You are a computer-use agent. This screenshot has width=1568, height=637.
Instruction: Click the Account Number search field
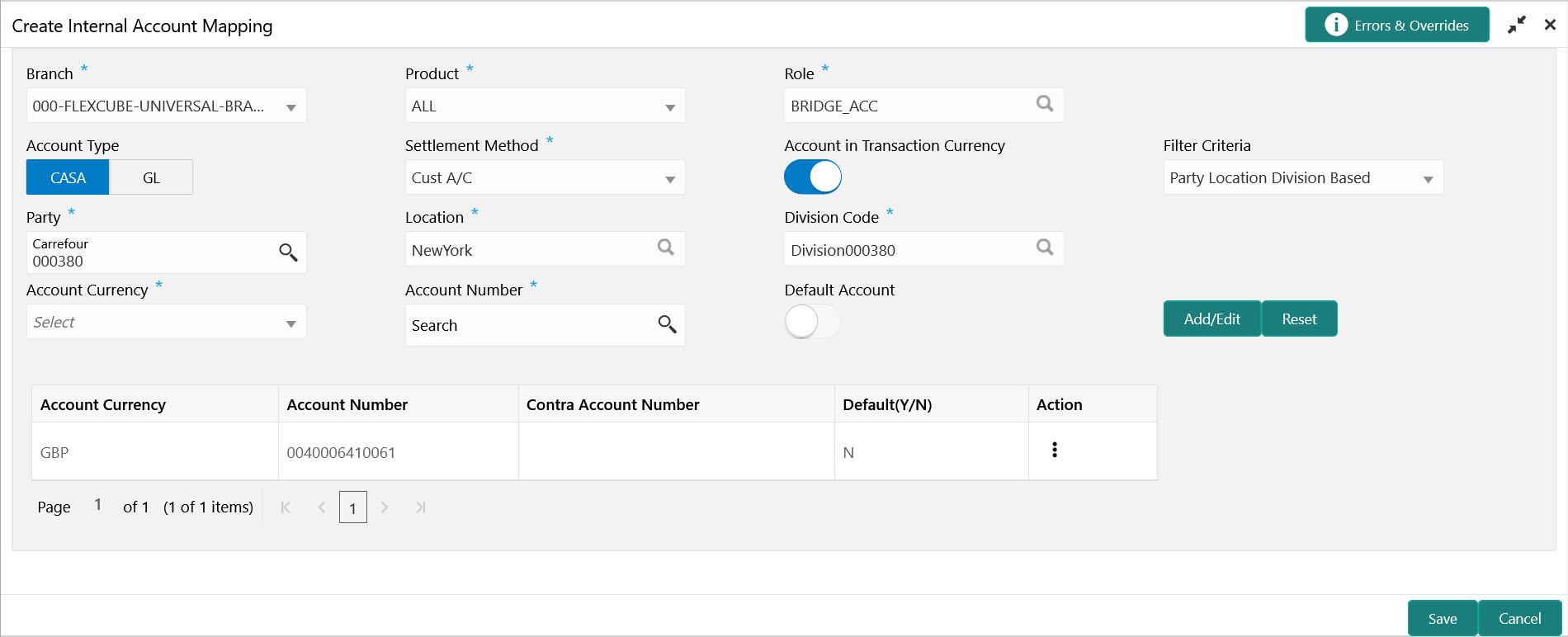[x=526, y=325]
